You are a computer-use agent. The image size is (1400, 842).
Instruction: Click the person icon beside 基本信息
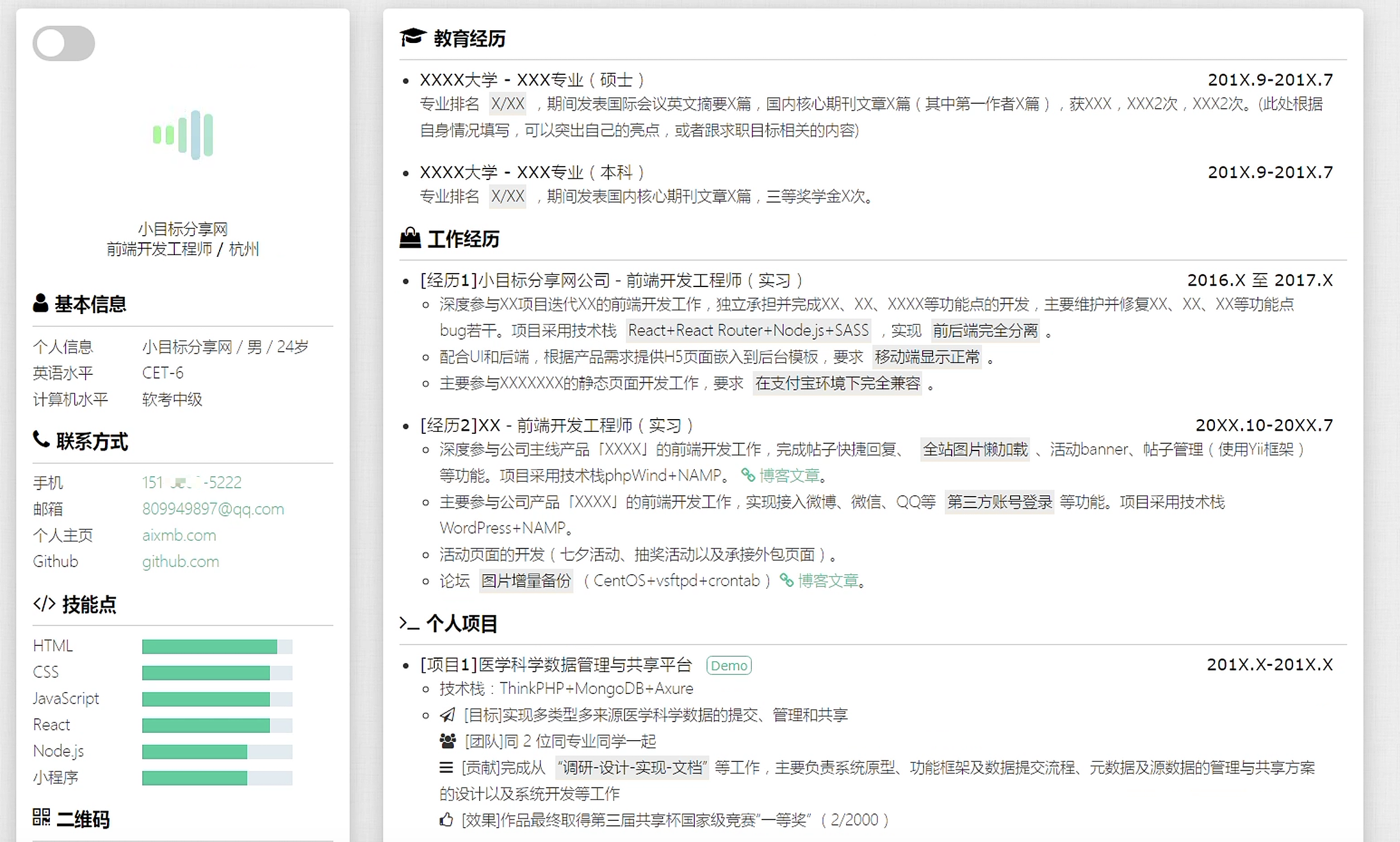(x=40, y=303)
